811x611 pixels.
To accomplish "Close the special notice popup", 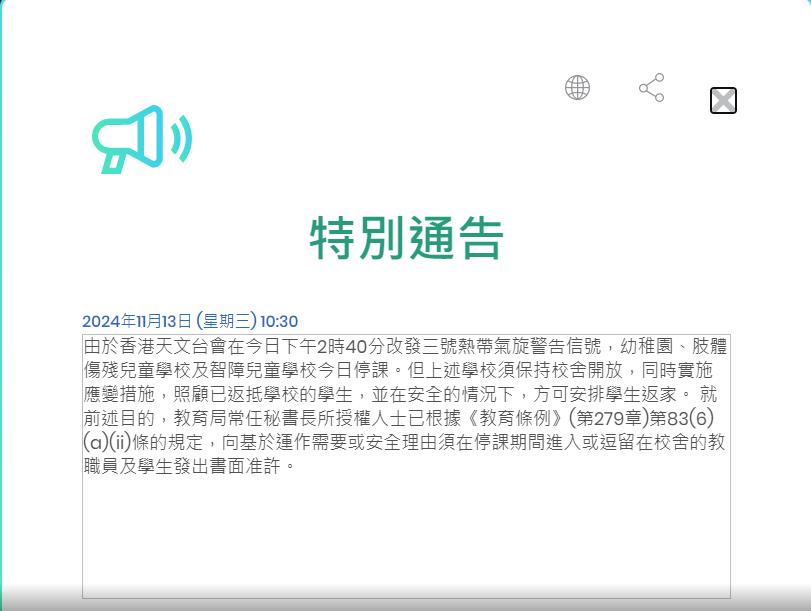I will point(723,100).
